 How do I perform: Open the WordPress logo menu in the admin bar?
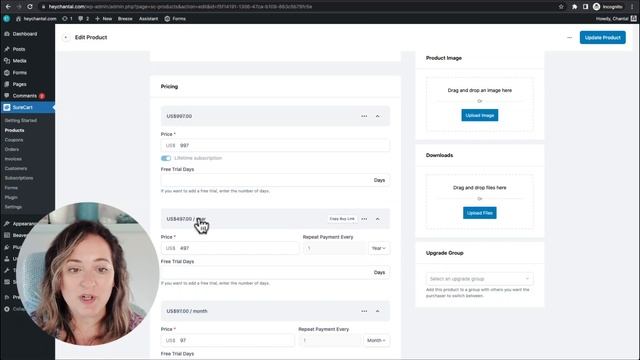tap(7, 19)
